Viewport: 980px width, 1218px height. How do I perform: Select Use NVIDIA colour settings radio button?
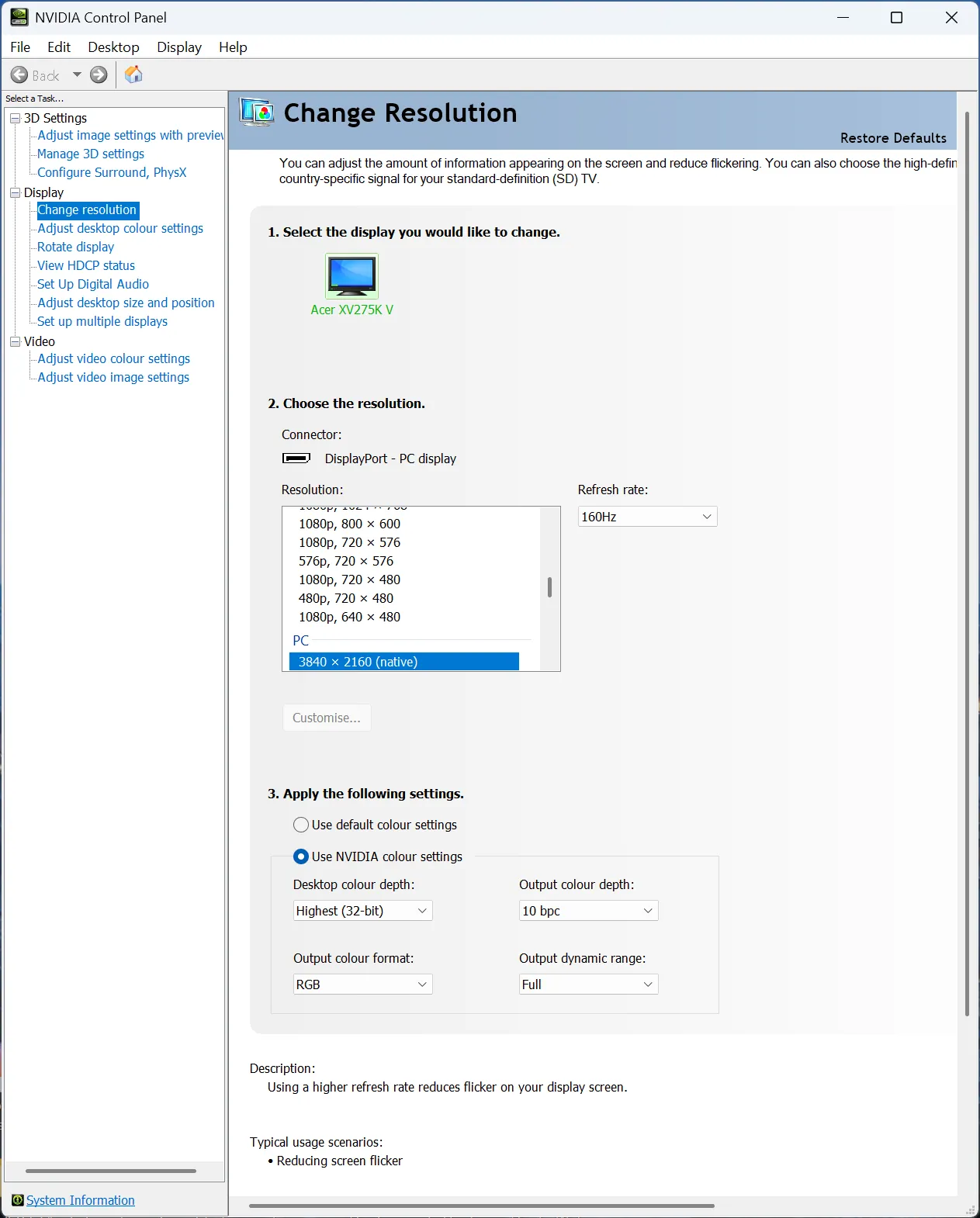pos(301,856)
